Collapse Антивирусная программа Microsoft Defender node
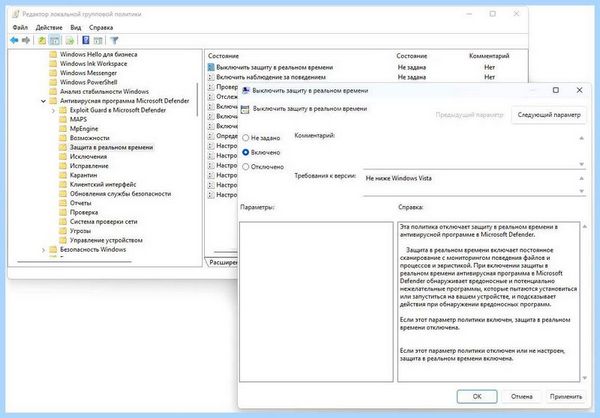This screenshot has width=600, height=418. coord(43,101)
